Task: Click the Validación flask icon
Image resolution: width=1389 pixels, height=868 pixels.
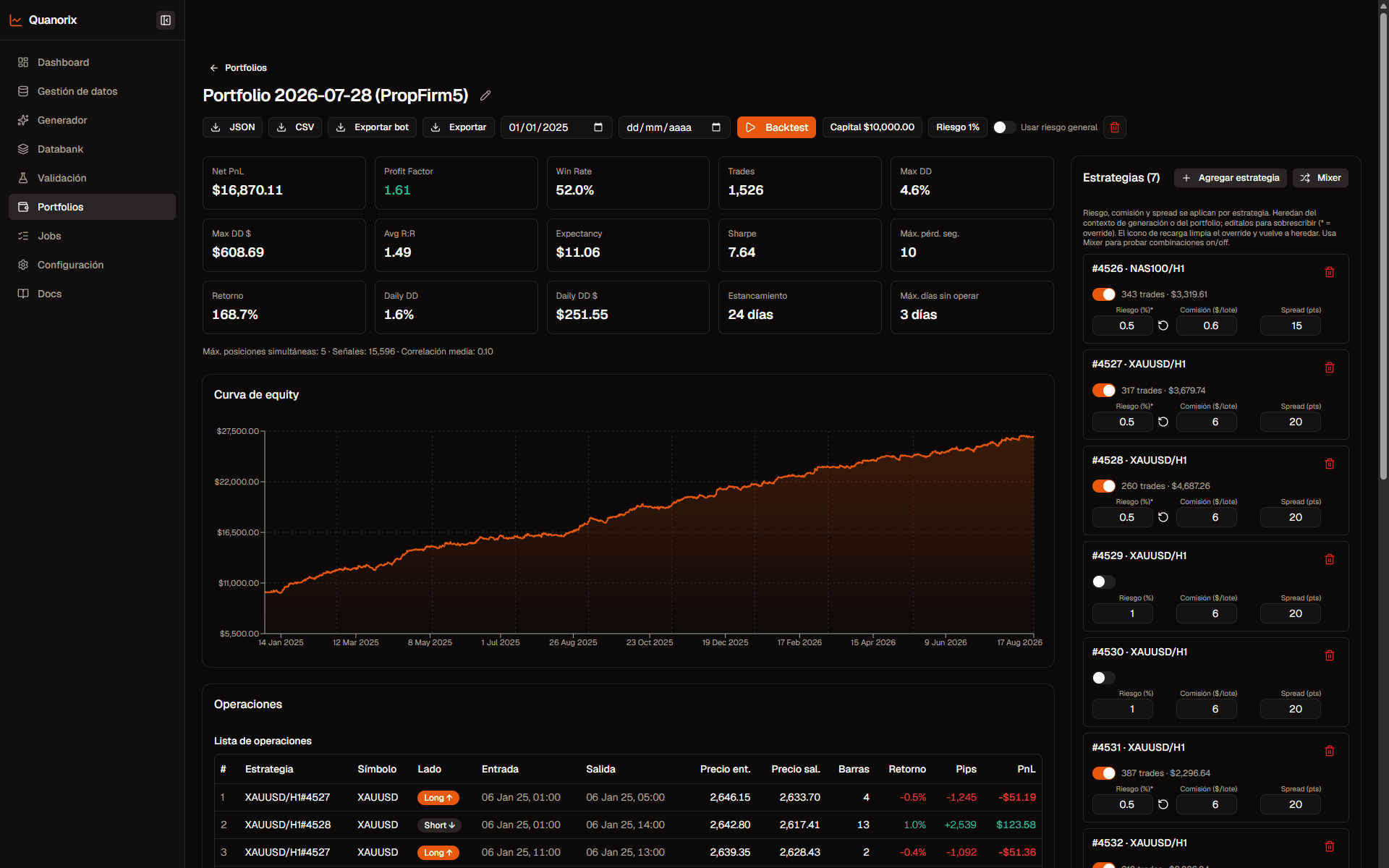Action: click(23, 178)
